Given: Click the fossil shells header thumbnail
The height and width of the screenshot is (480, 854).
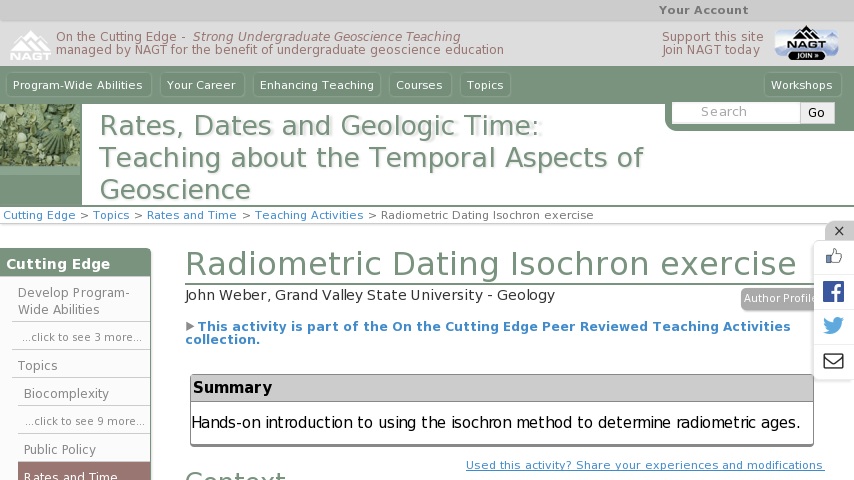Looking at the screenshot, I should point(40,135).
